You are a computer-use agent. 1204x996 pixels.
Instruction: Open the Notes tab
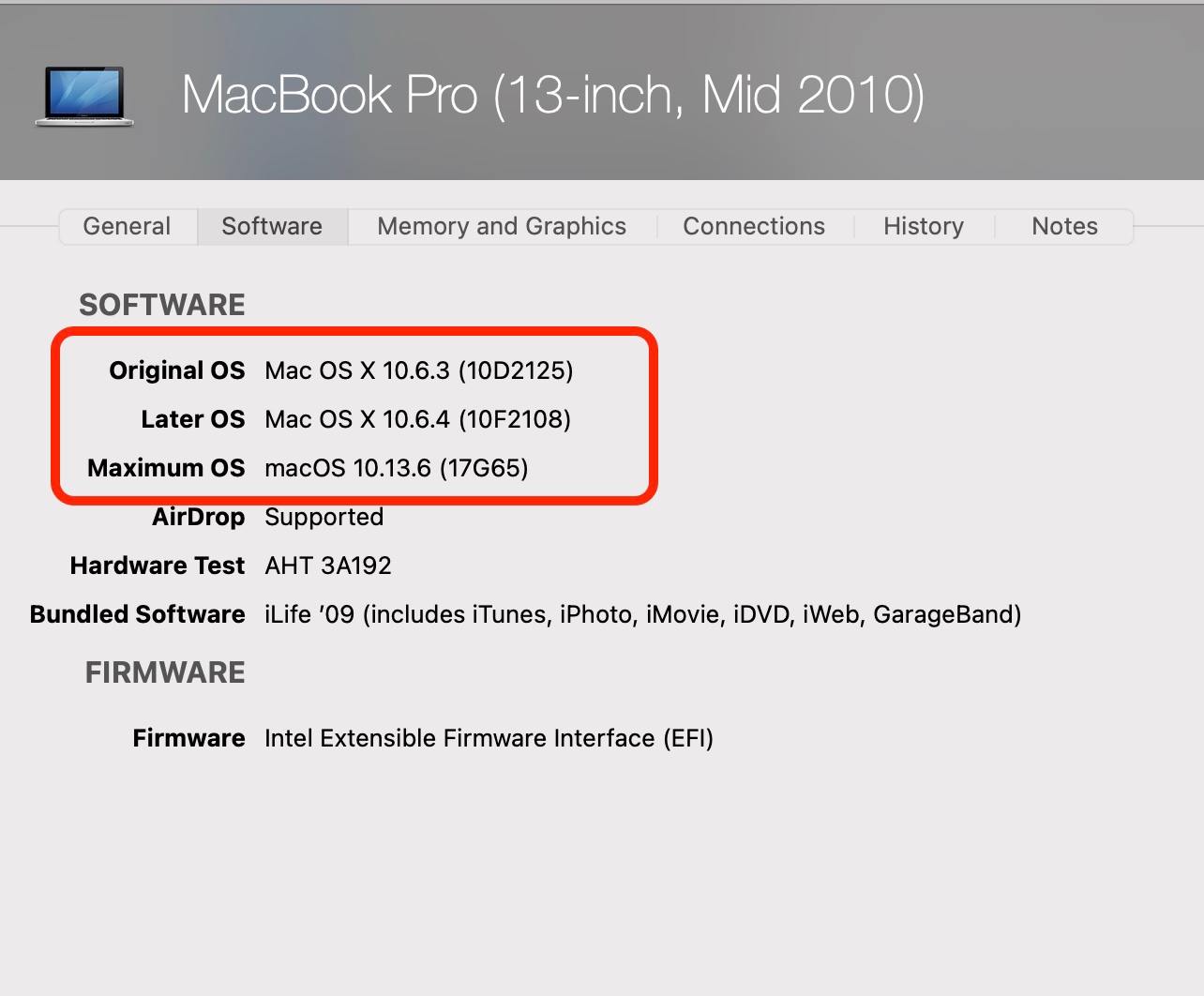pos(1064,226)
